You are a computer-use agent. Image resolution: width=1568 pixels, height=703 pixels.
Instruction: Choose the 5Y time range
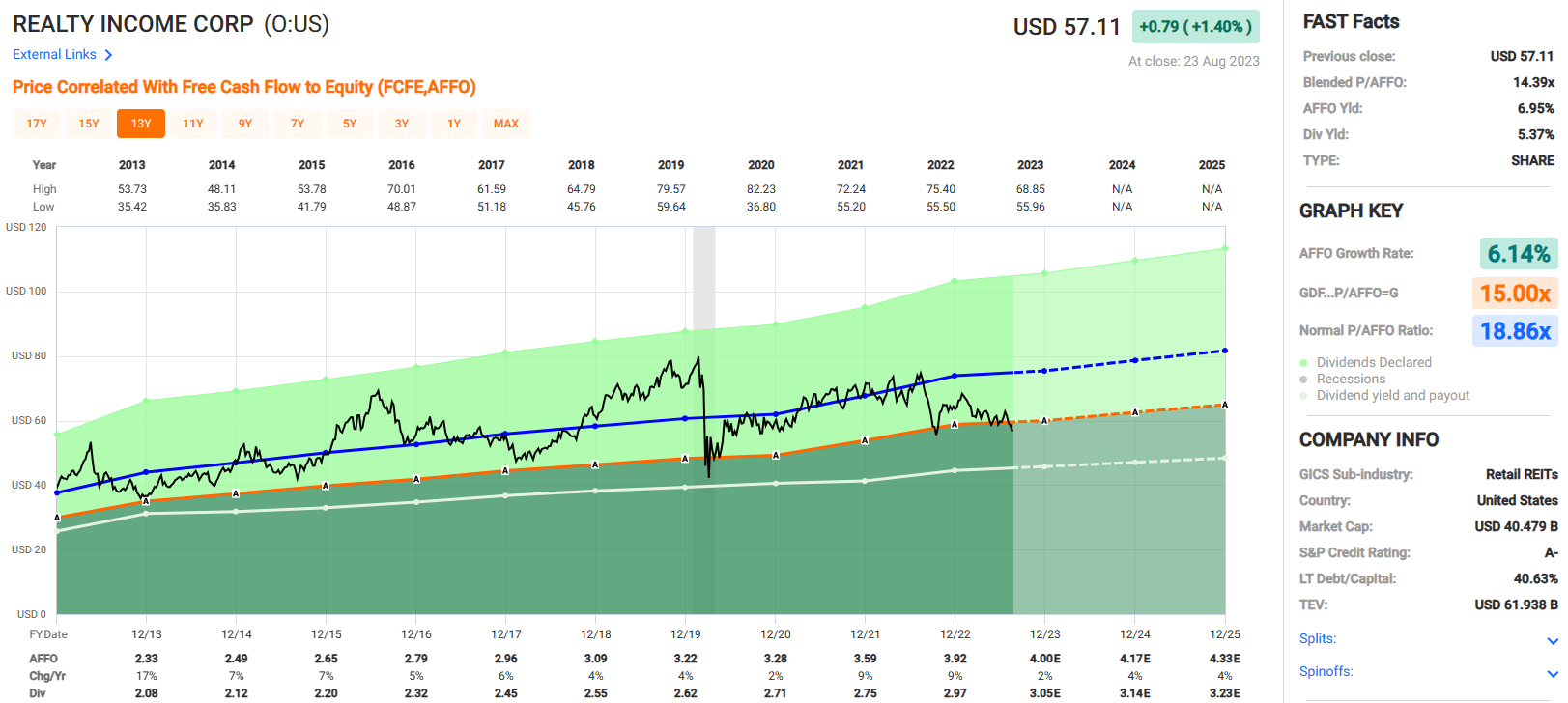point(350,124)
